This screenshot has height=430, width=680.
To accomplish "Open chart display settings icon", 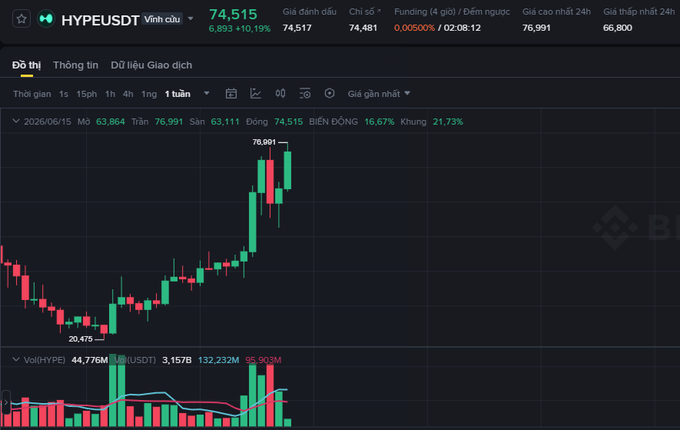I will (x=305, y=93).
